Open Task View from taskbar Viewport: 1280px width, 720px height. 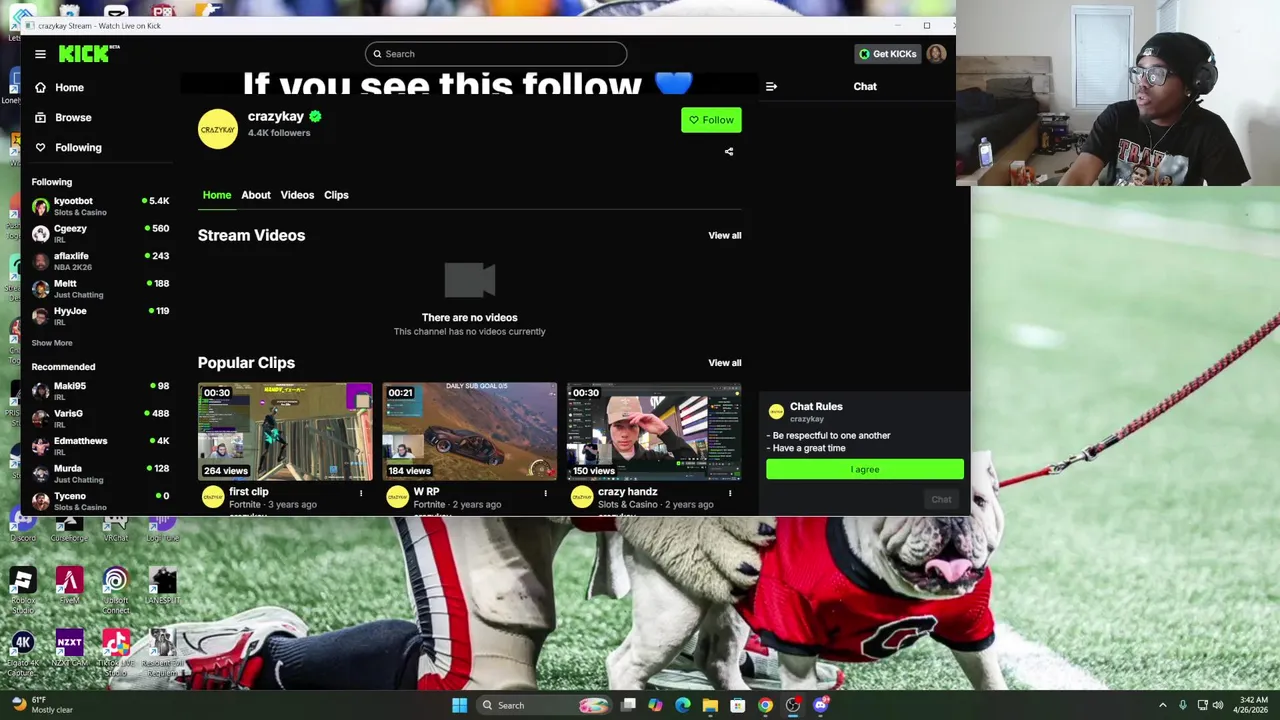(629, 706)
